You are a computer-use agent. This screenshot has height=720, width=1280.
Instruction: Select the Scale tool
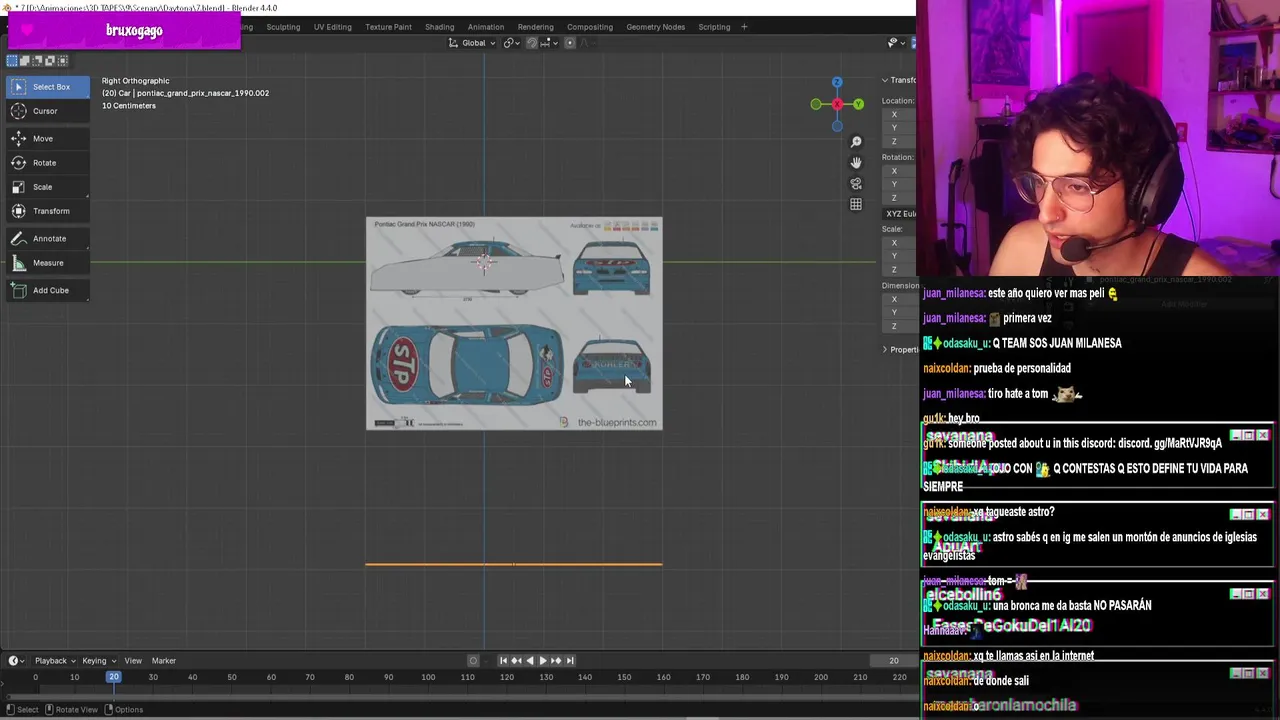[47, 187]
